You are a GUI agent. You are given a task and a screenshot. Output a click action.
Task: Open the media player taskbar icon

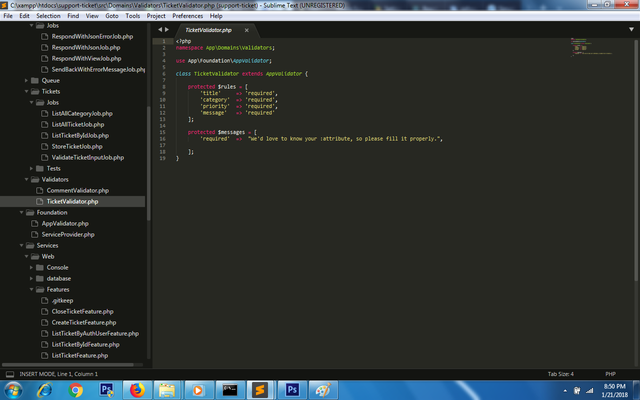coord(198,390)
